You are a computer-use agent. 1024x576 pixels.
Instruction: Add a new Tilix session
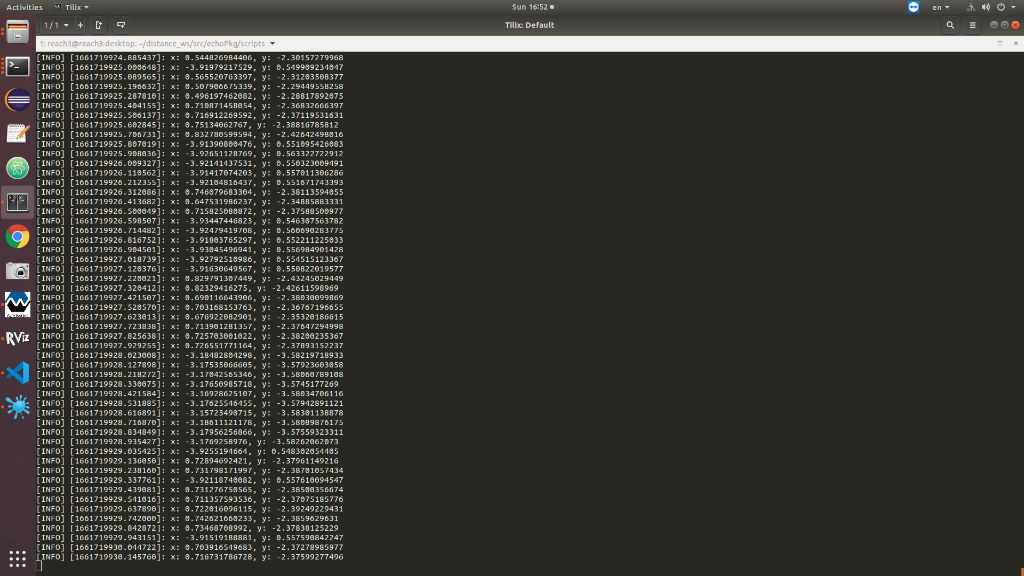[x=80, y=25]
